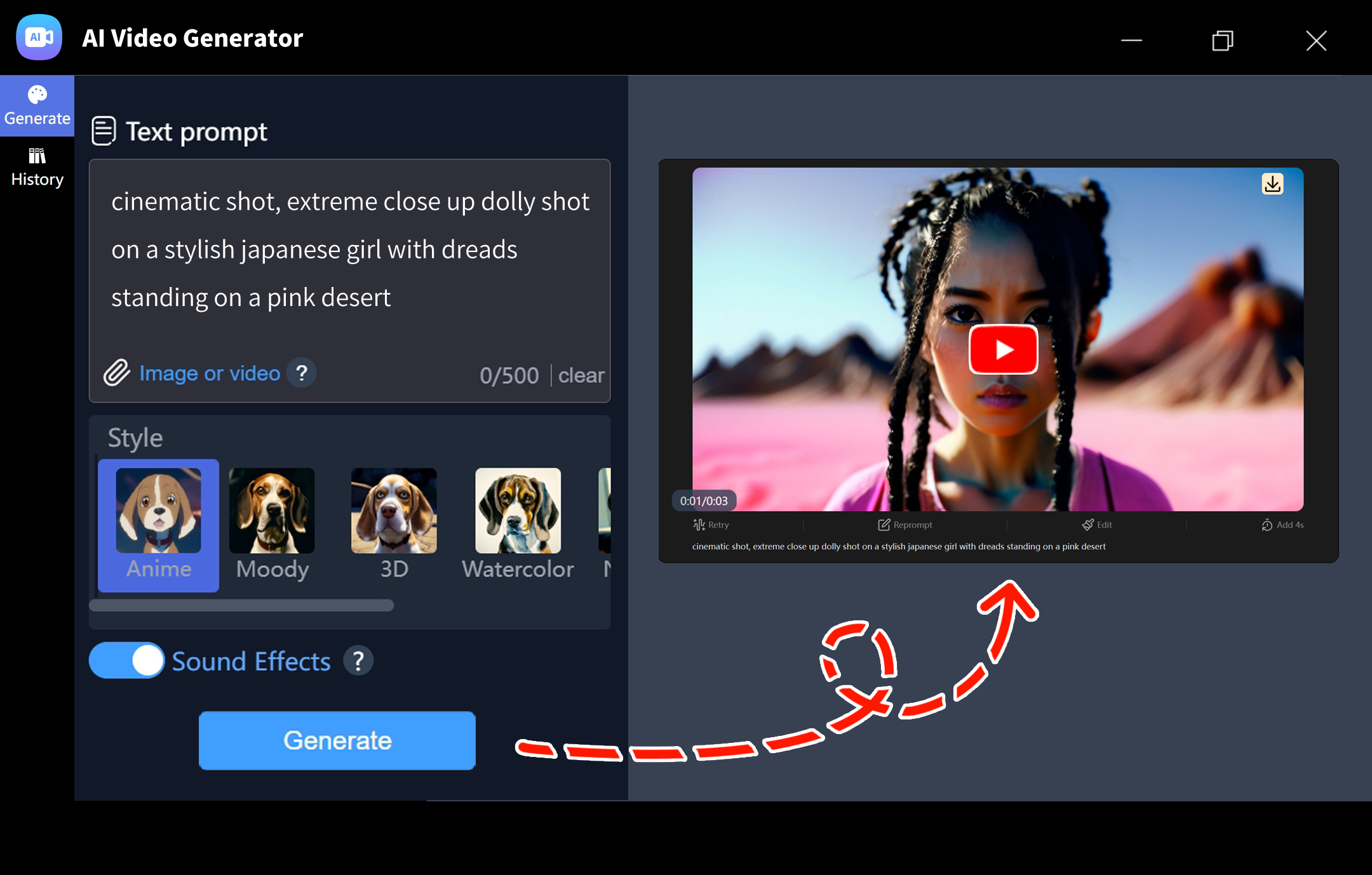Open the Sound Effects help tooltip
Viewport: 1372px width, 875px height.
[x=358, y=660]
